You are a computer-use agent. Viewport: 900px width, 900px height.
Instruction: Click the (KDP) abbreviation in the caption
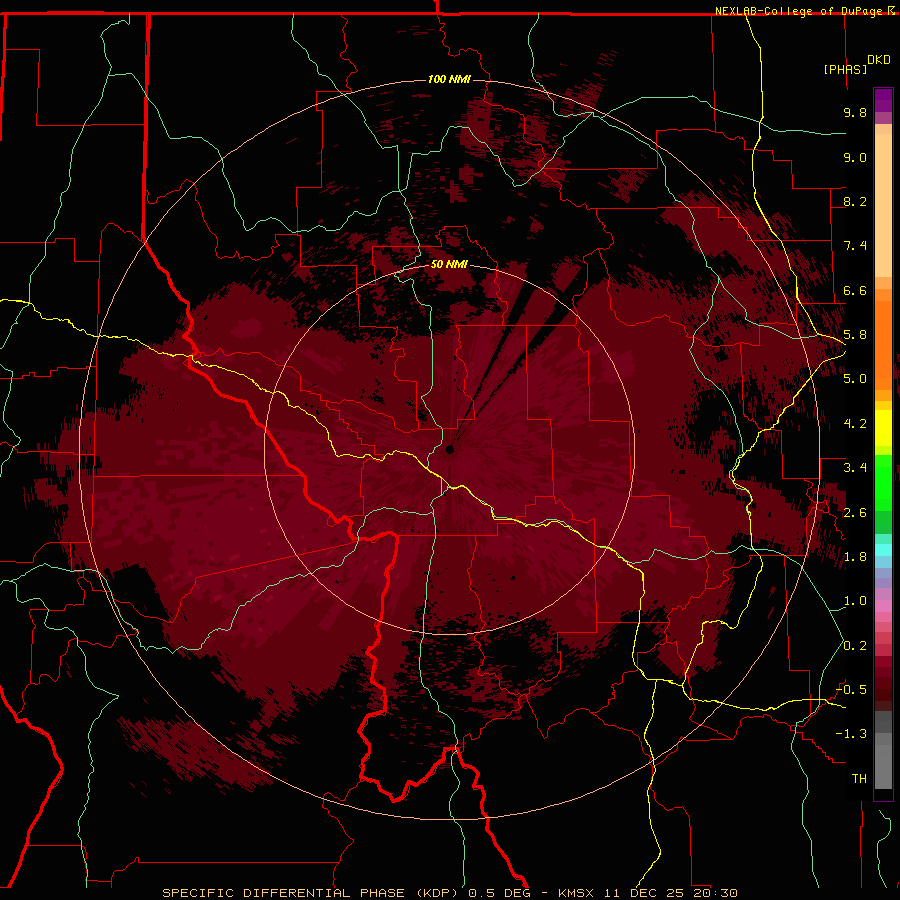pyautogui.click(x=437, y=893)
